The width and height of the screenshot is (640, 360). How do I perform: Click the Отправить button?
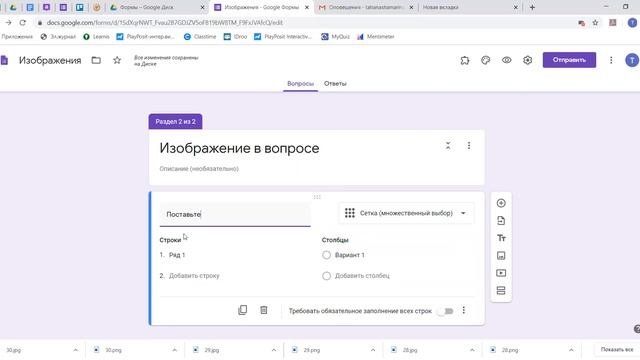[569, 60]
